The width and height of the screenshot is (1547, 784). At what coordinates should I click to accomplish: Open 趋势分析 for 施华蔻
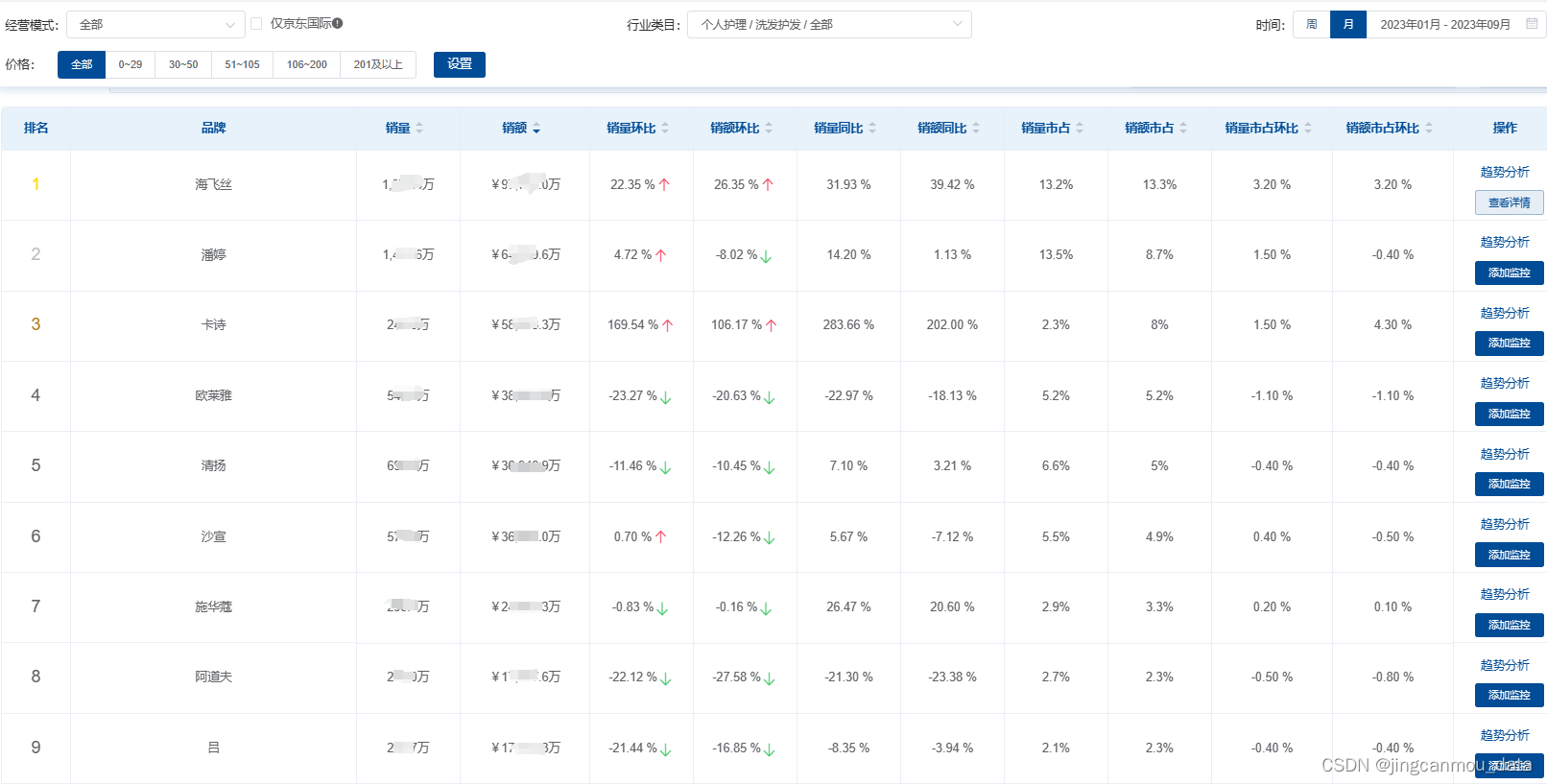point(1505,594)
